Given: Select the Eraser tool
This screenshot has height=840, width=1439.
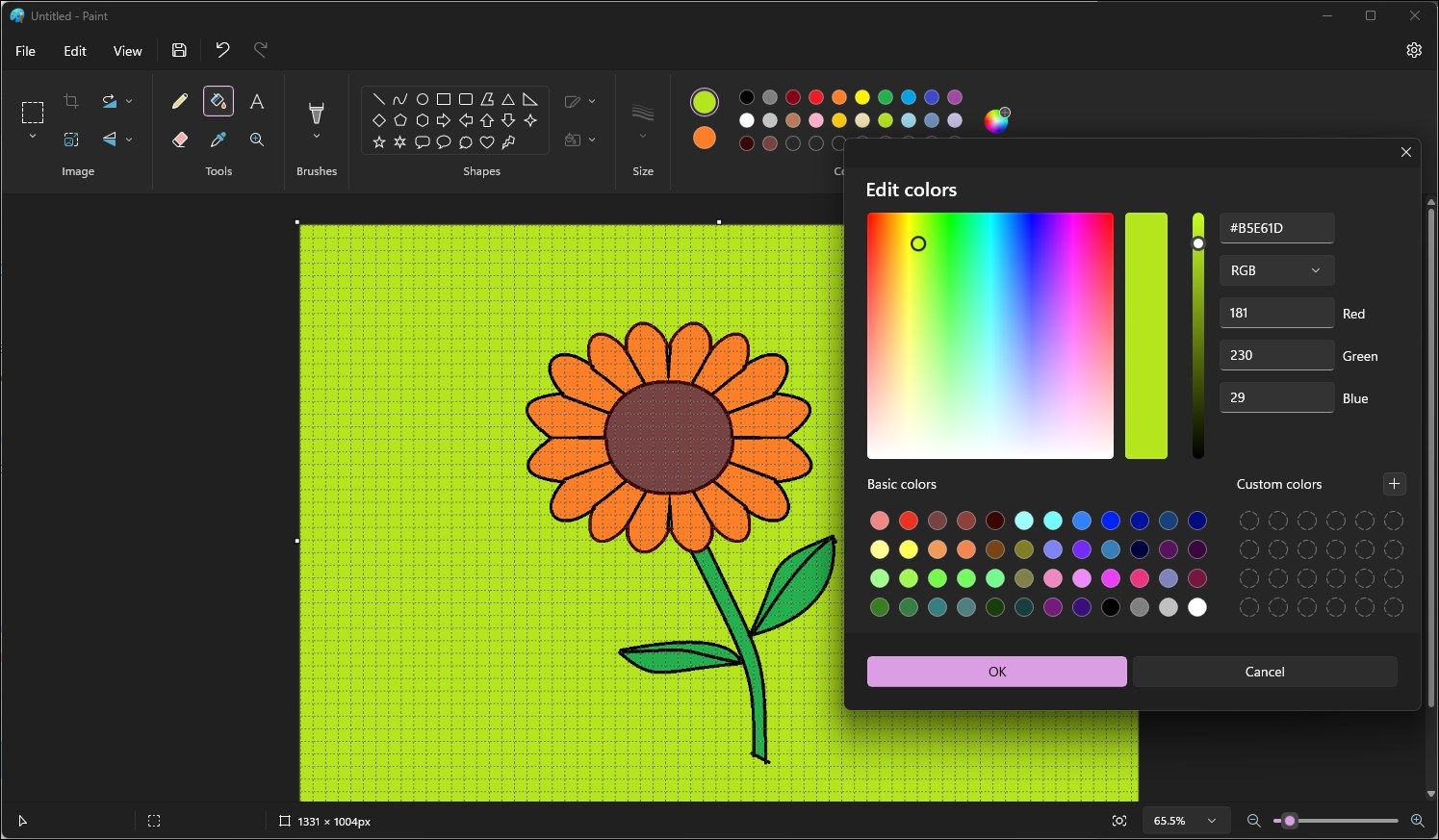Looking at the screenshot, I should pos(179,139).
